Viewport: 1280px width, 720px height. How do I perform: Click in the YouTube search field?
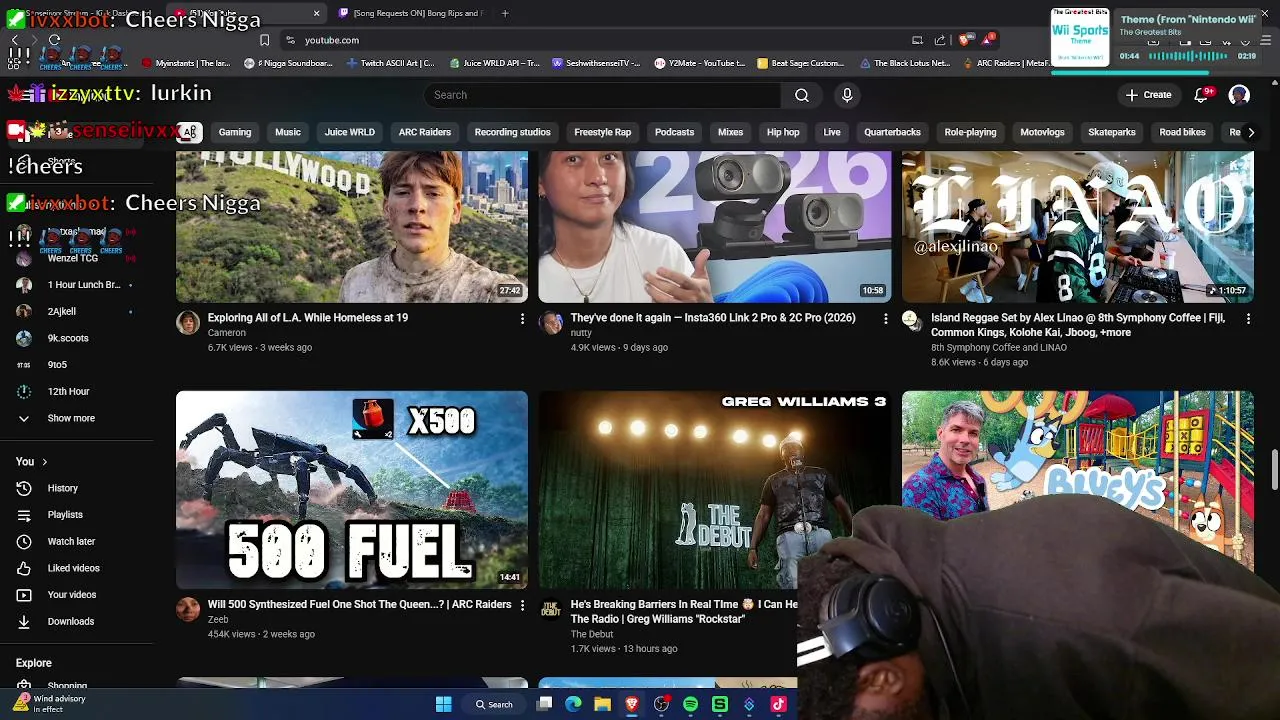coord(603,95)
